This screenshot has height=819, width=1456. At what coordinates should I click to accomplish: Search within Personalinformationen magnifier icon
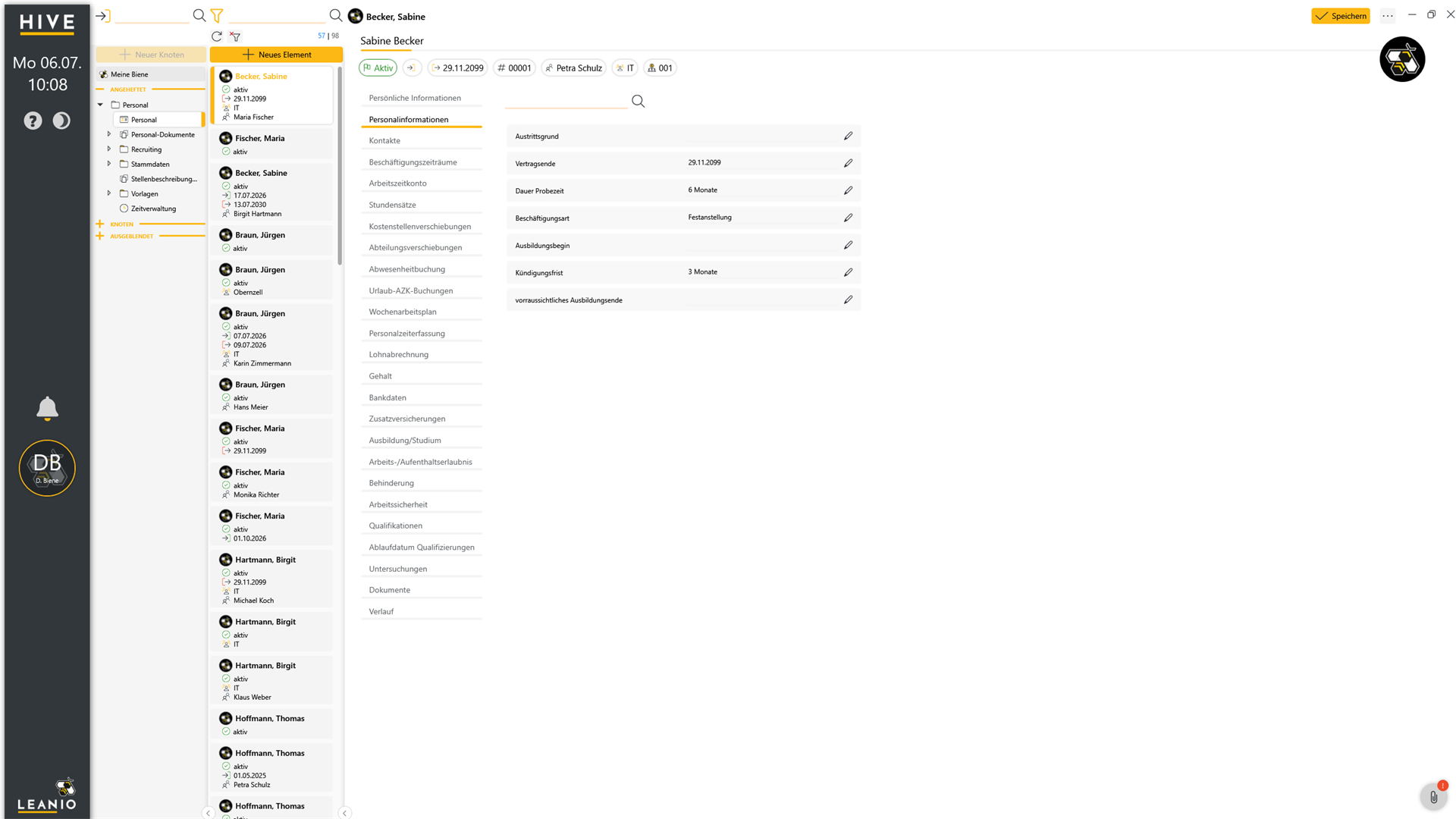pos(639,101)
